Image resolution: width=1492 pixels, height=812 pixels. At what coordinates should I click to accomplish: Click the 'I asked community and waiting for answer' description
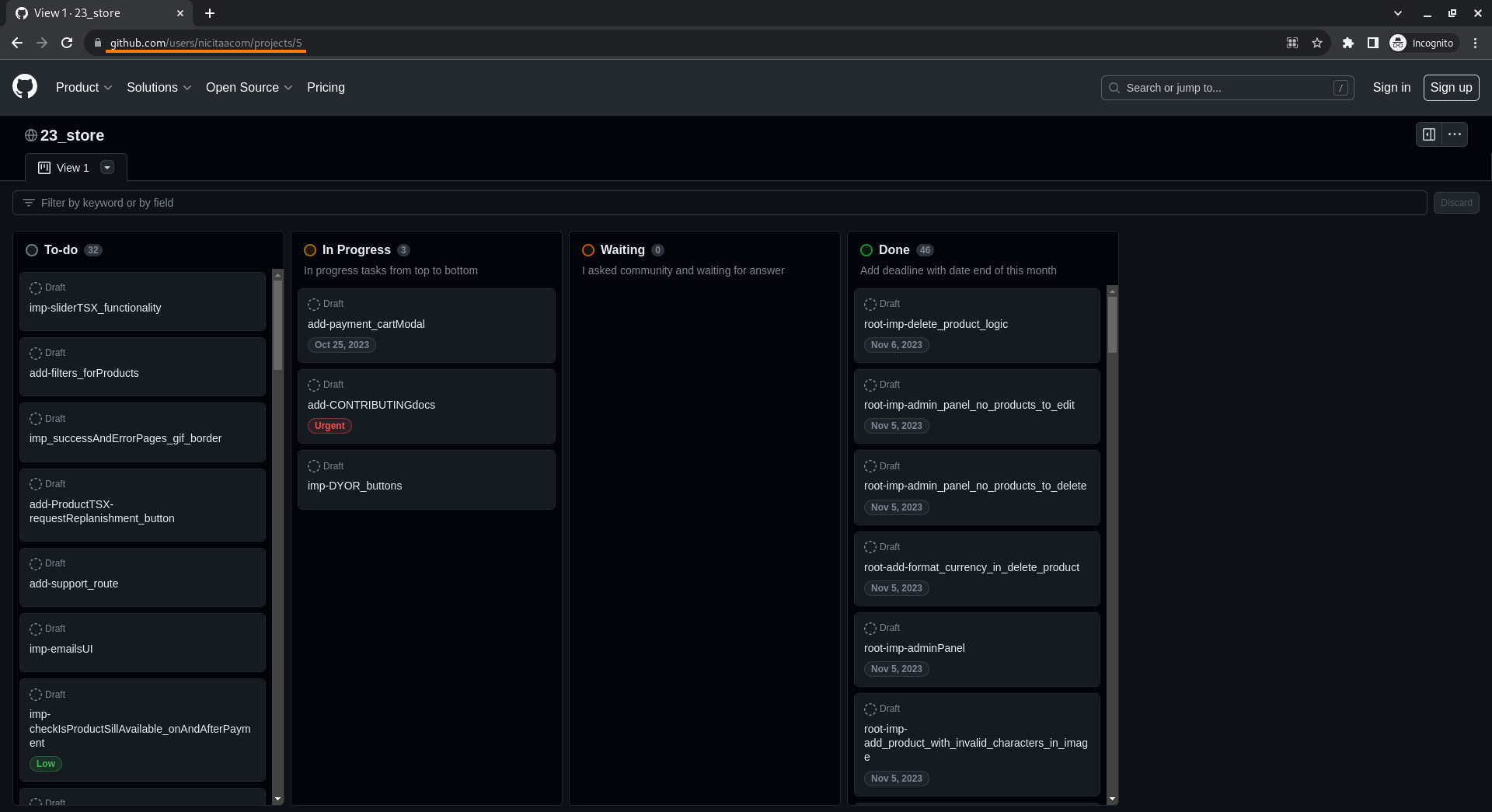(x=683, y=270)
